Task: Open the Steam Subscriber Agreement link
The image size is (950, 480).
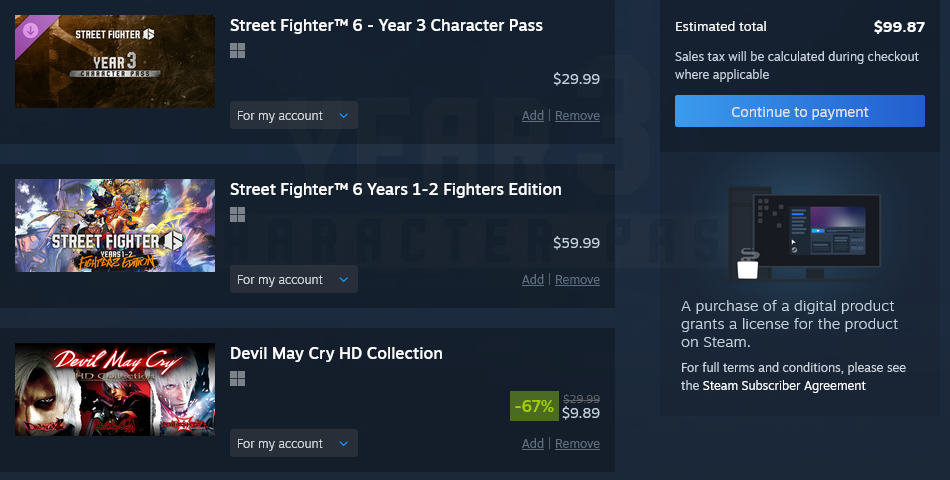Action: (x=784, y=386)
